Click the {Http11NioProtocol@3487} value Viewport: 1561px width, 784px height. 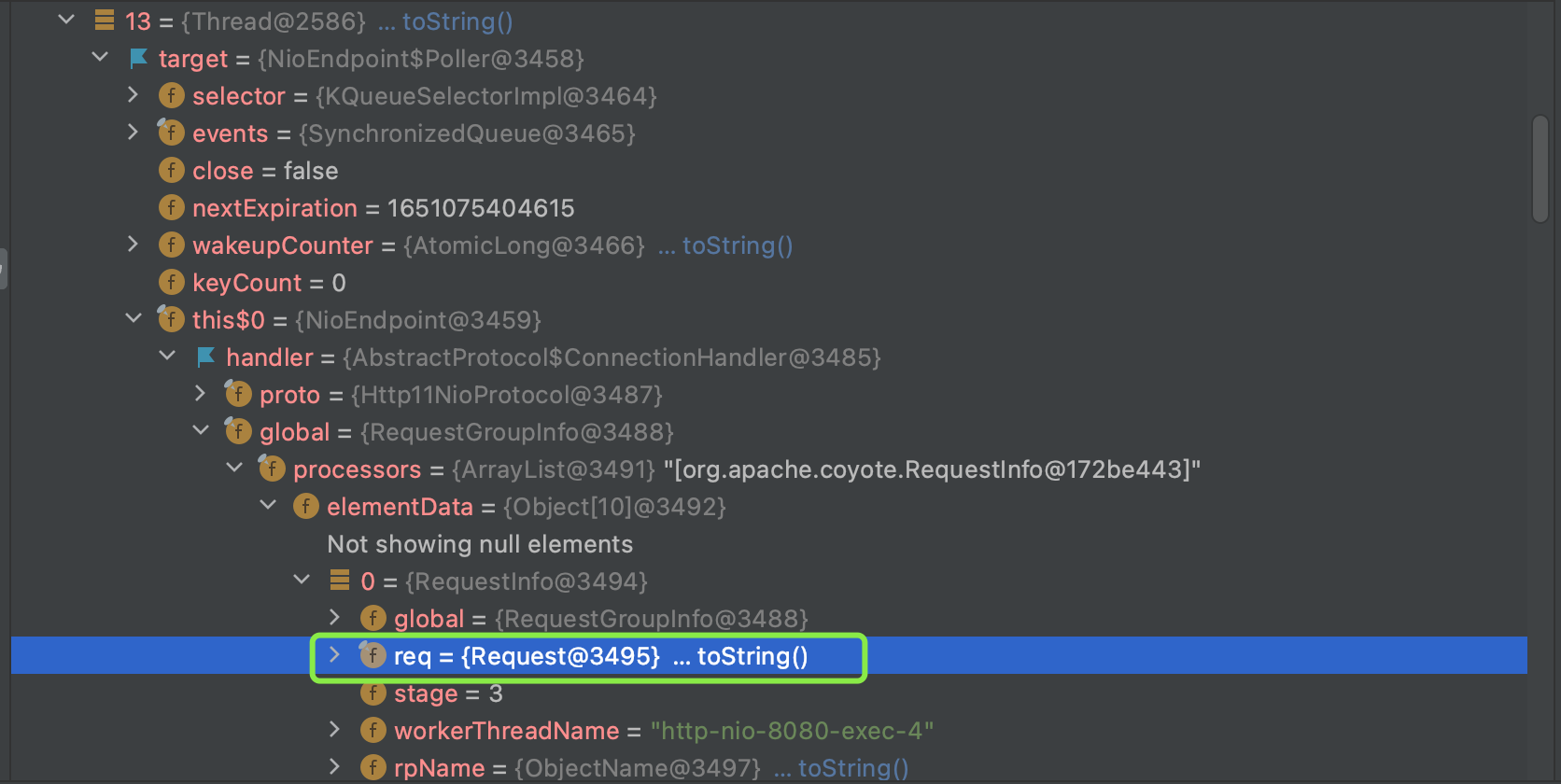click(507, 395)
